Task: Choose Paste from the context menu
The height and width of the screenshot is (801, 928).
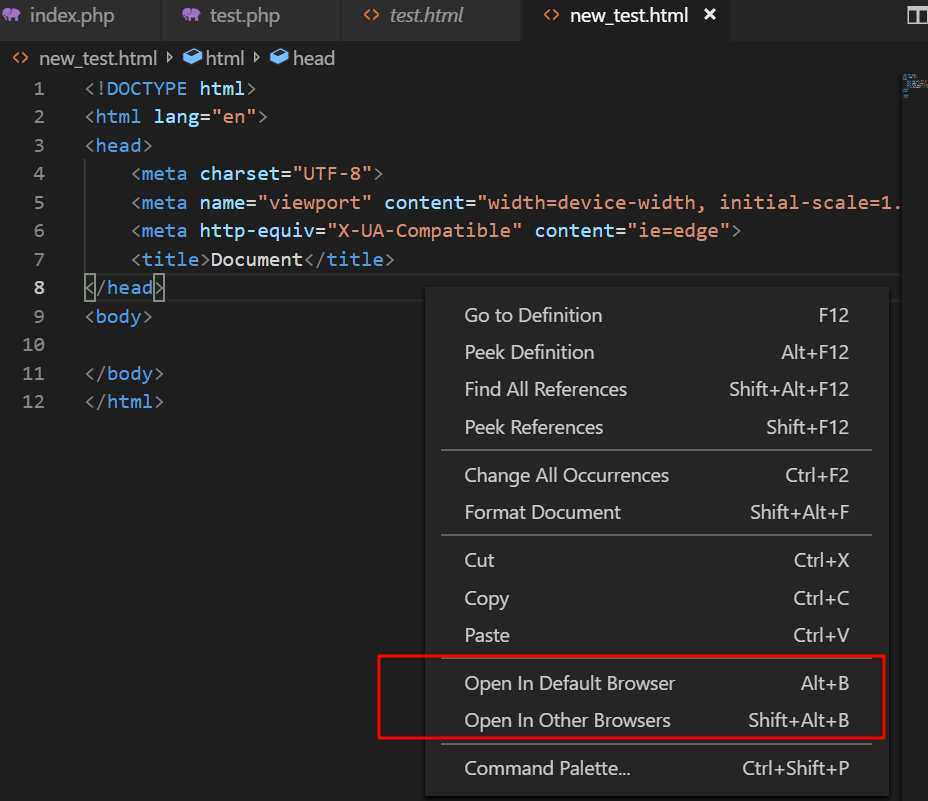Action: click(x=656, y=636)
